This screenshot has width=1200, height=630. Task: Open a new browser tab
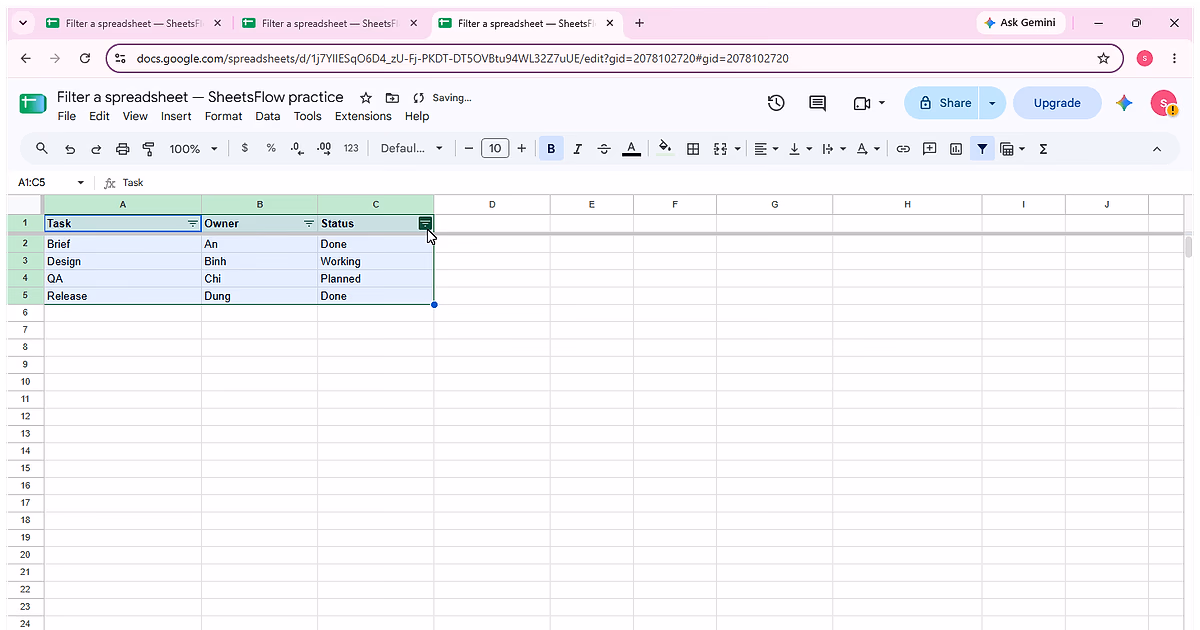640,23
